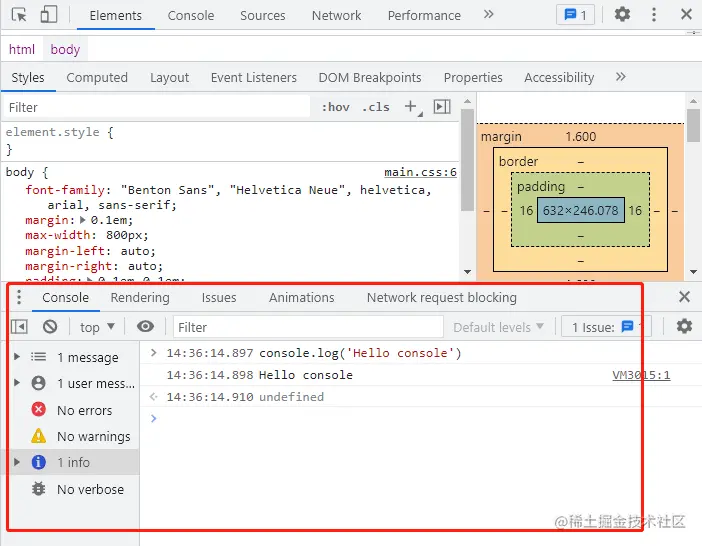The image size is (702, 546).
Task: Open the DOM Breakpoints tab
Action: (x=370, y=77)
